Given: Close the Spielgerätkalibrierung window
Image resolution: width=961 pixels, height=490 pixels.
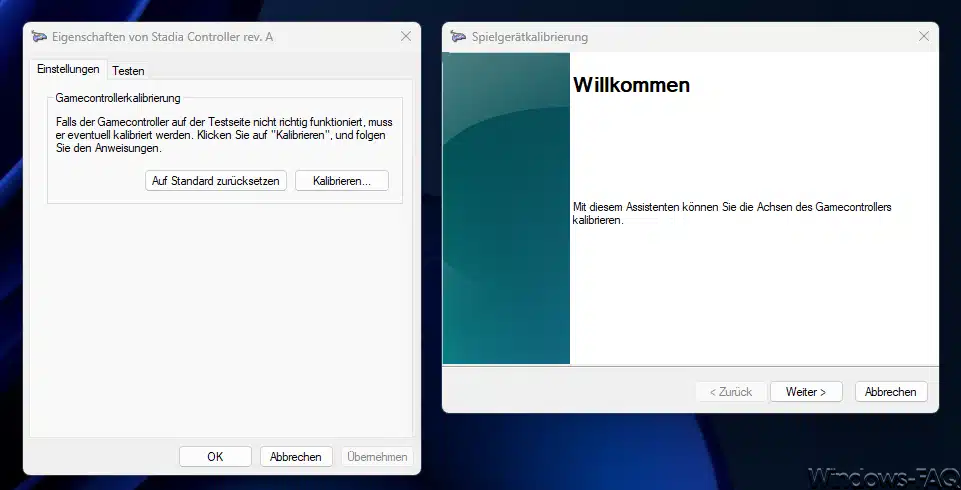Looking at the screenshot, I should [924, 37].
